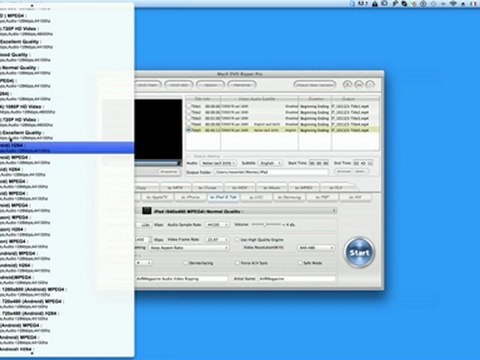Open the Keep Aspect Ratio dropdown

pyautogui.click(x=189, y=248)
